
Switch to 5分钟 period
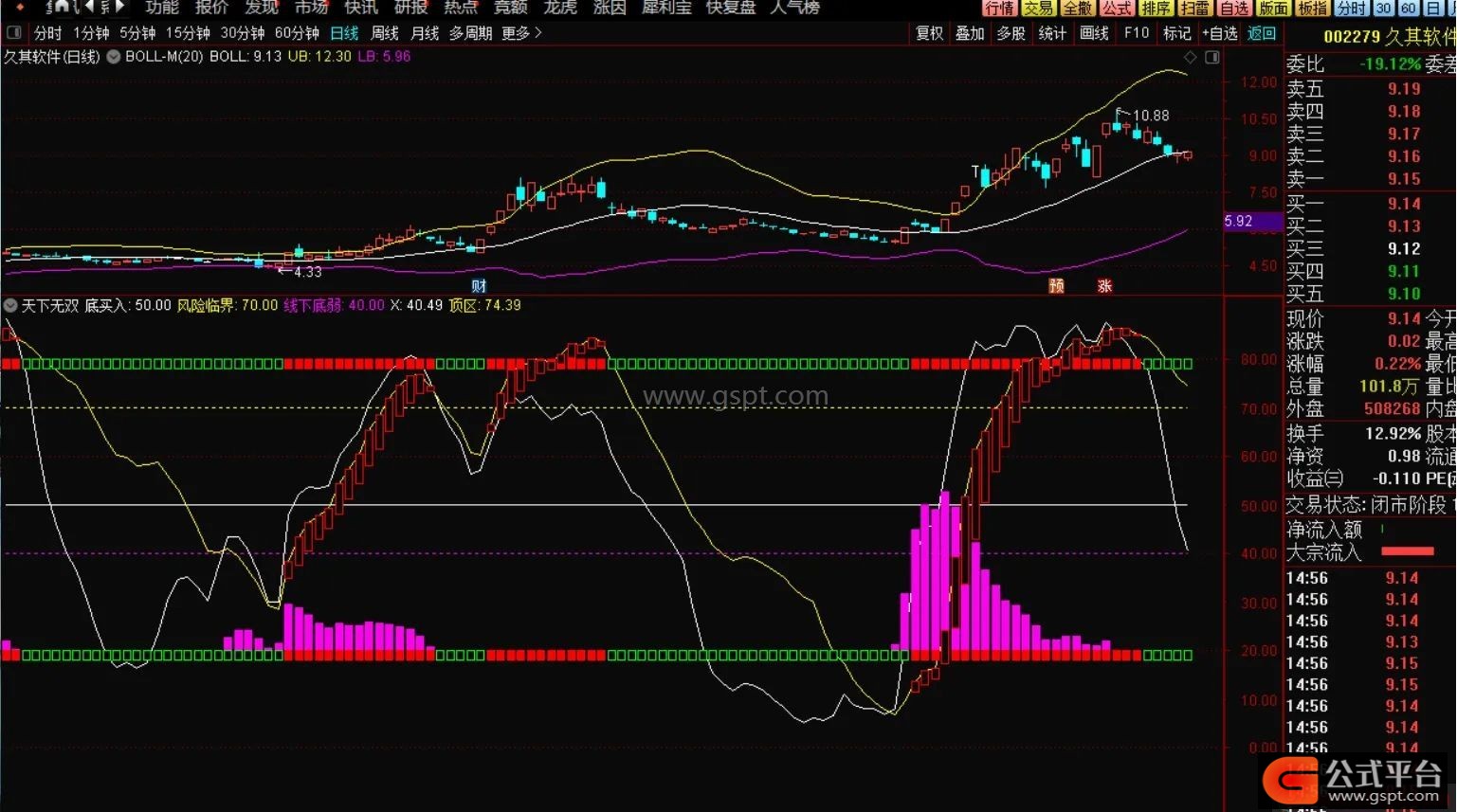pyautogui.click(x=137, y=33)
